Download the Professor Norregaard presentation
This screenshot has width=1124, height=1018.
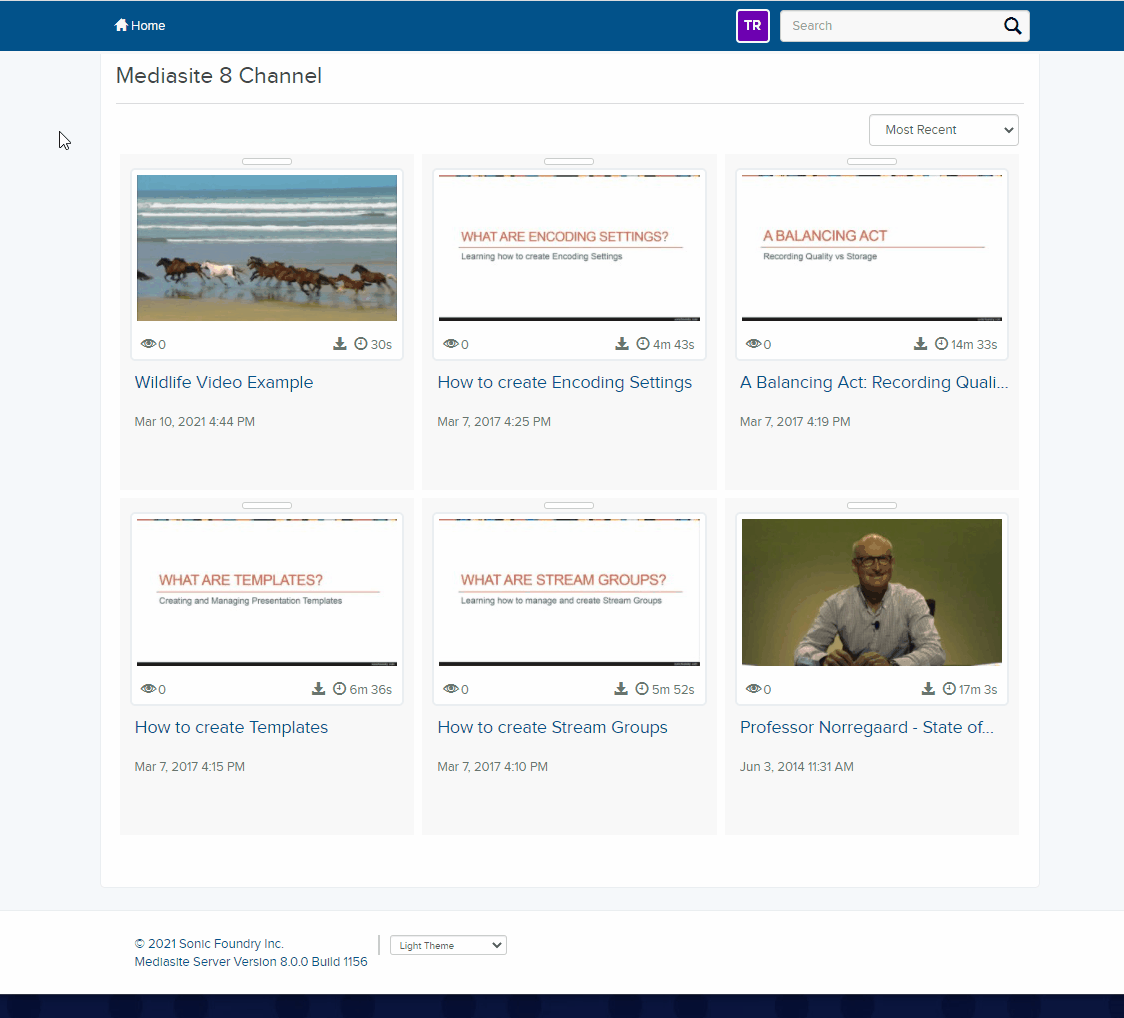point(928,689)
